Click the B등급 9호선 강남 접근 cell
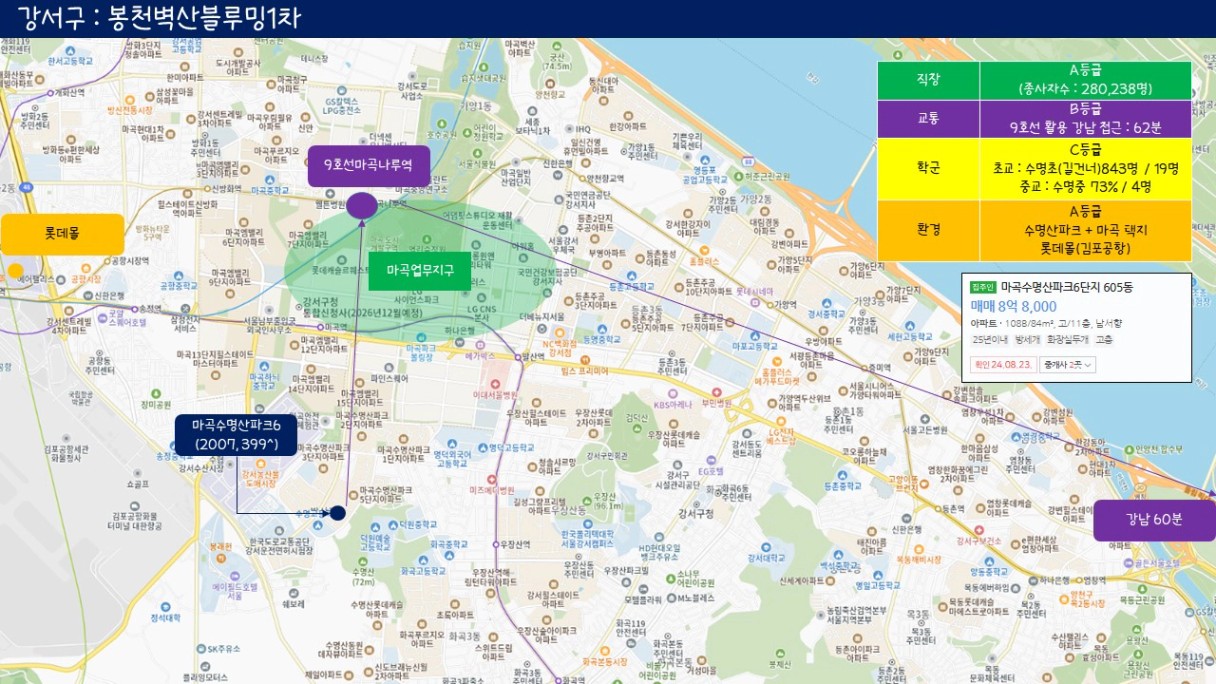This screenshot has width=1216, height=684. coord(1086,119)
